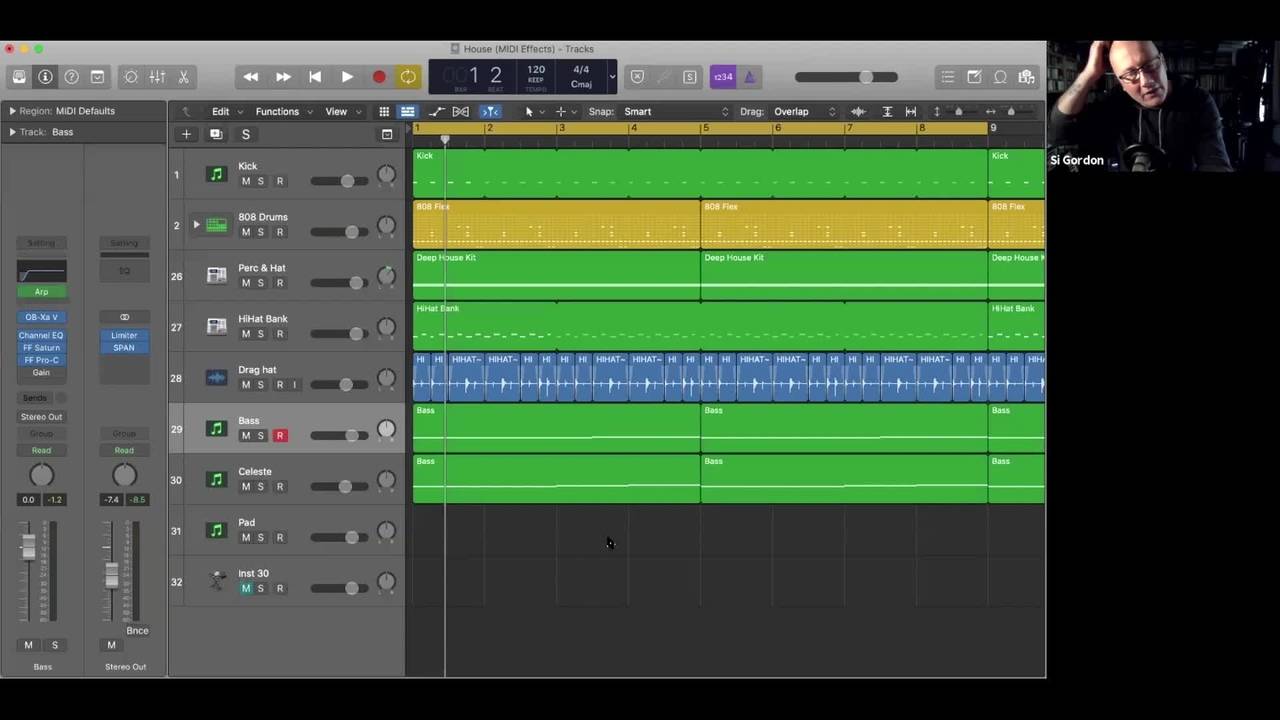This screenshot has width=1280, height=720.
Task: Open the Loop Browser icon
Action: point(1000,77)
